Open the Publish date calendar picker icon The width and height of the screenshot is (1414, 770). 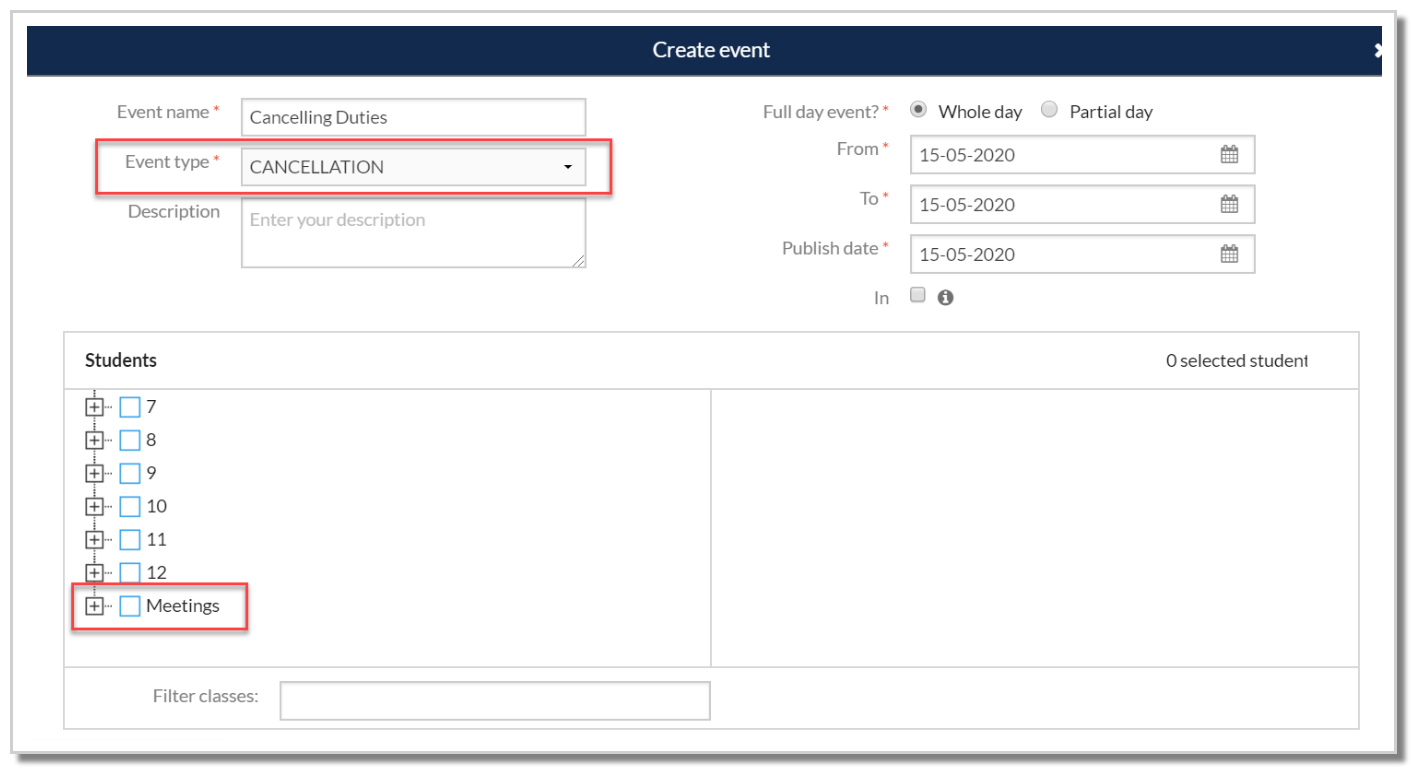(1229, 254)
